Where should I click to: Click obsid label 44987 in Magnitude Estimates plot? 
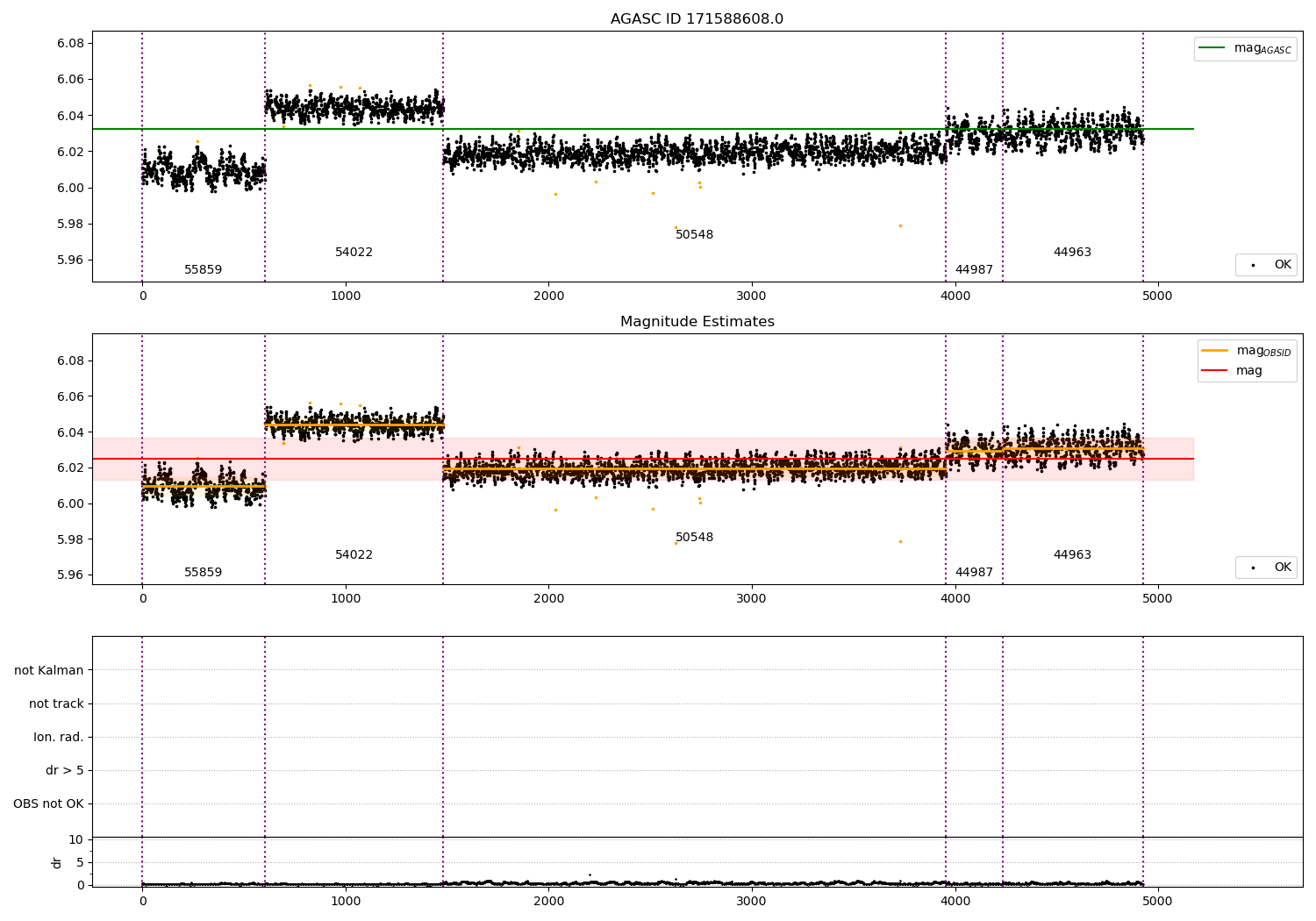[974, 573]
